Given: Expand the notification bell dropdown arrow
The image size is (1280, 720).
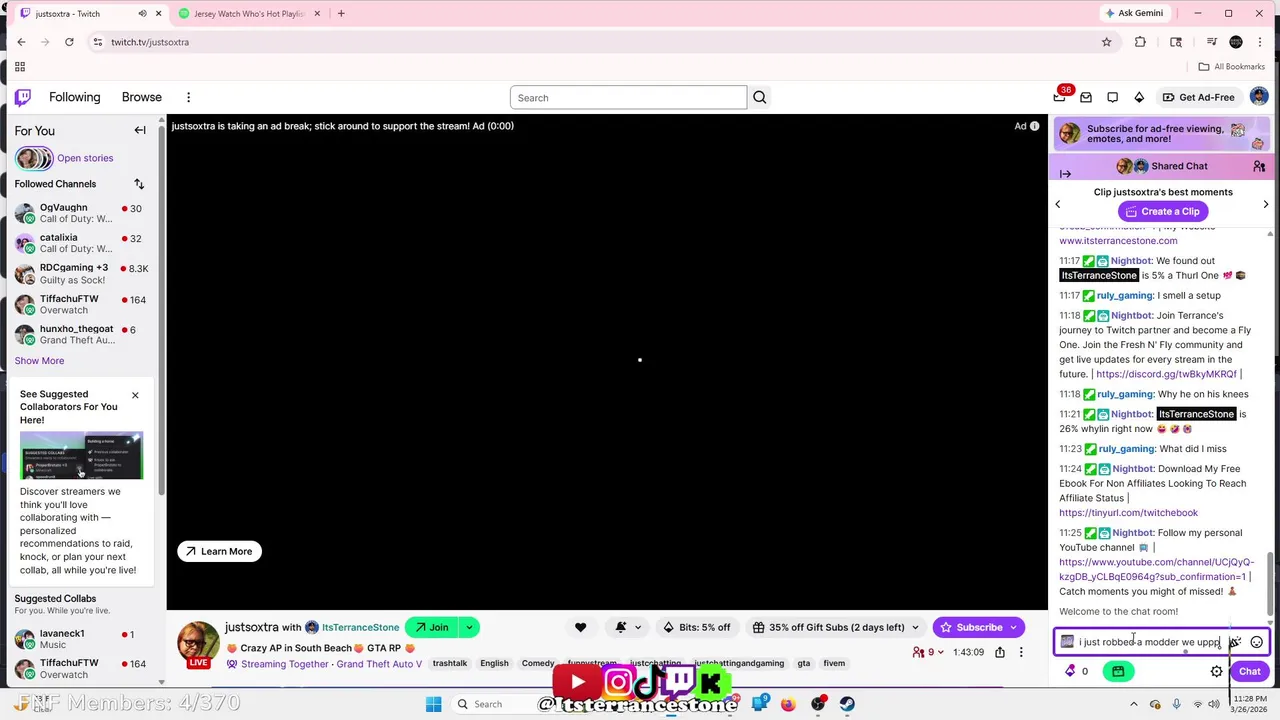Looking at the screenshot, I should pyautogui.click(x=638, y=627).
